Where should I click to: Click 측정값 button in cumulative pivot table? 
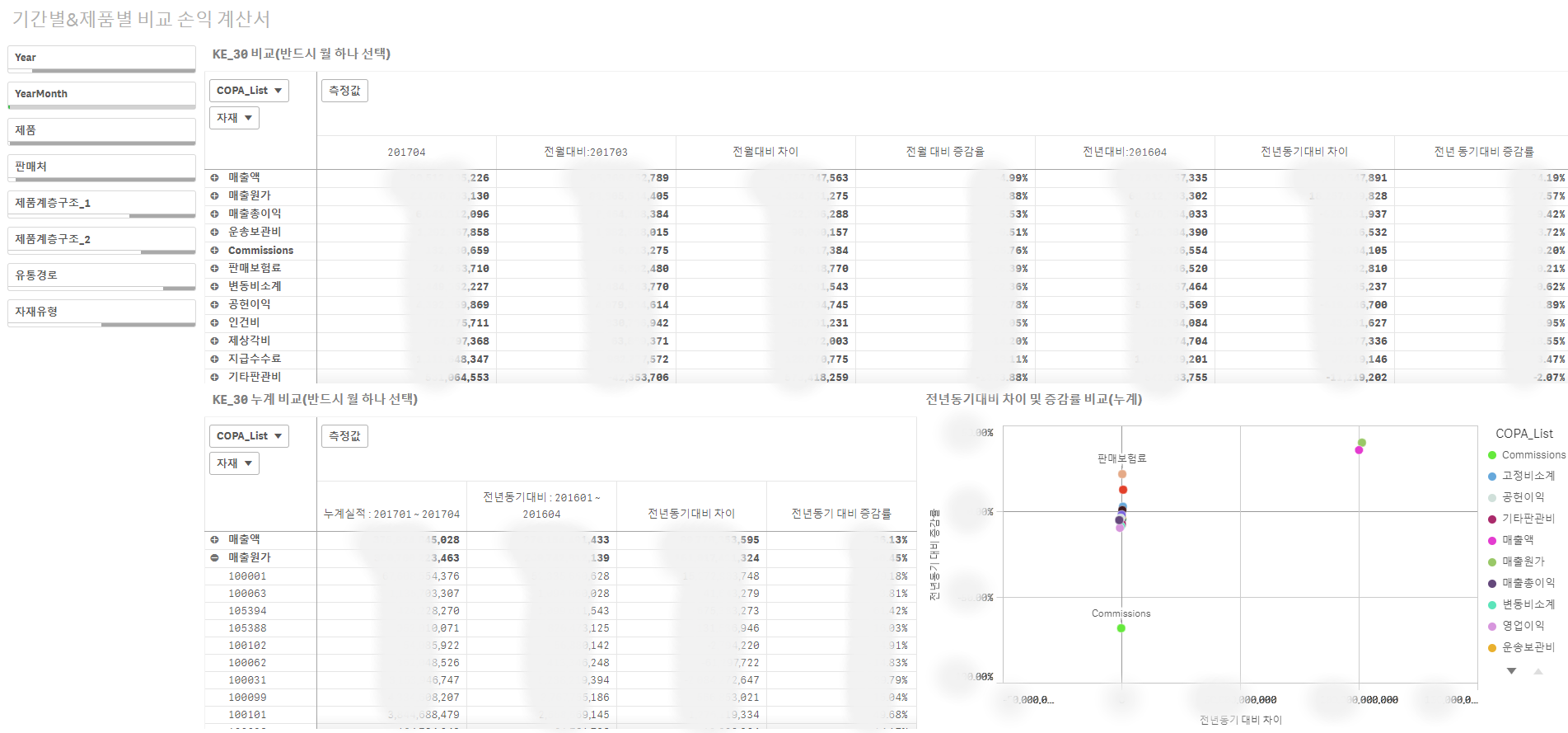(344, 436)
